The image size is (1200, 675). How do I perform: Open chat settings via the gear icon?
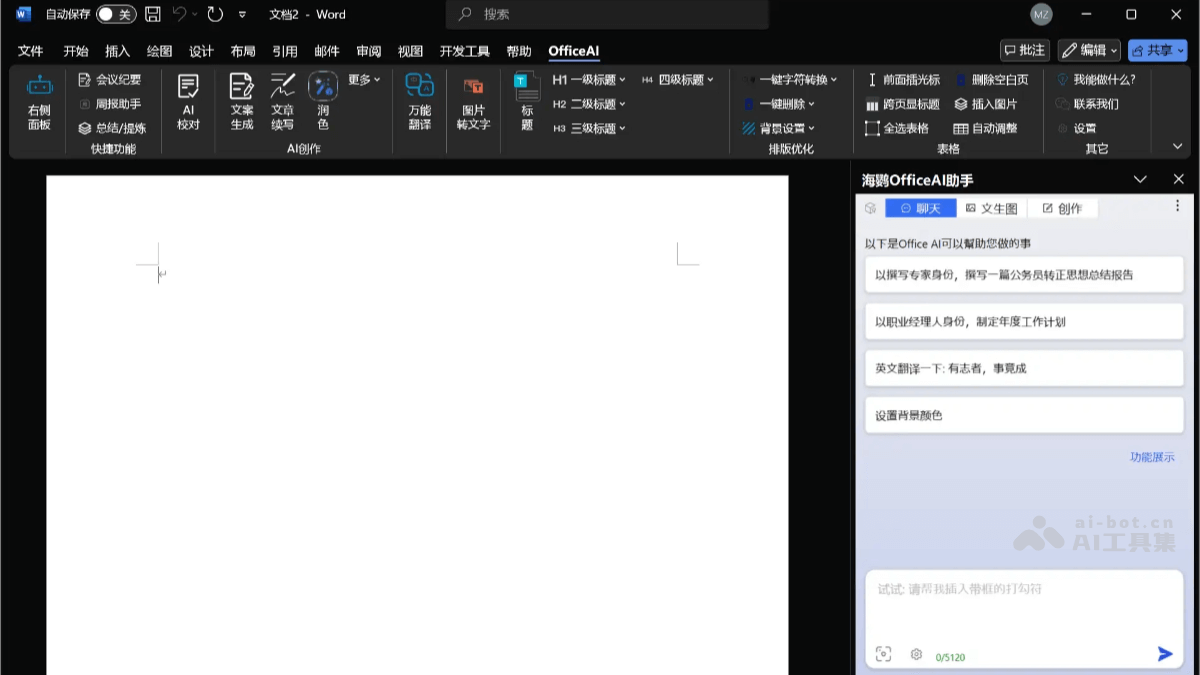pos(916,654)
